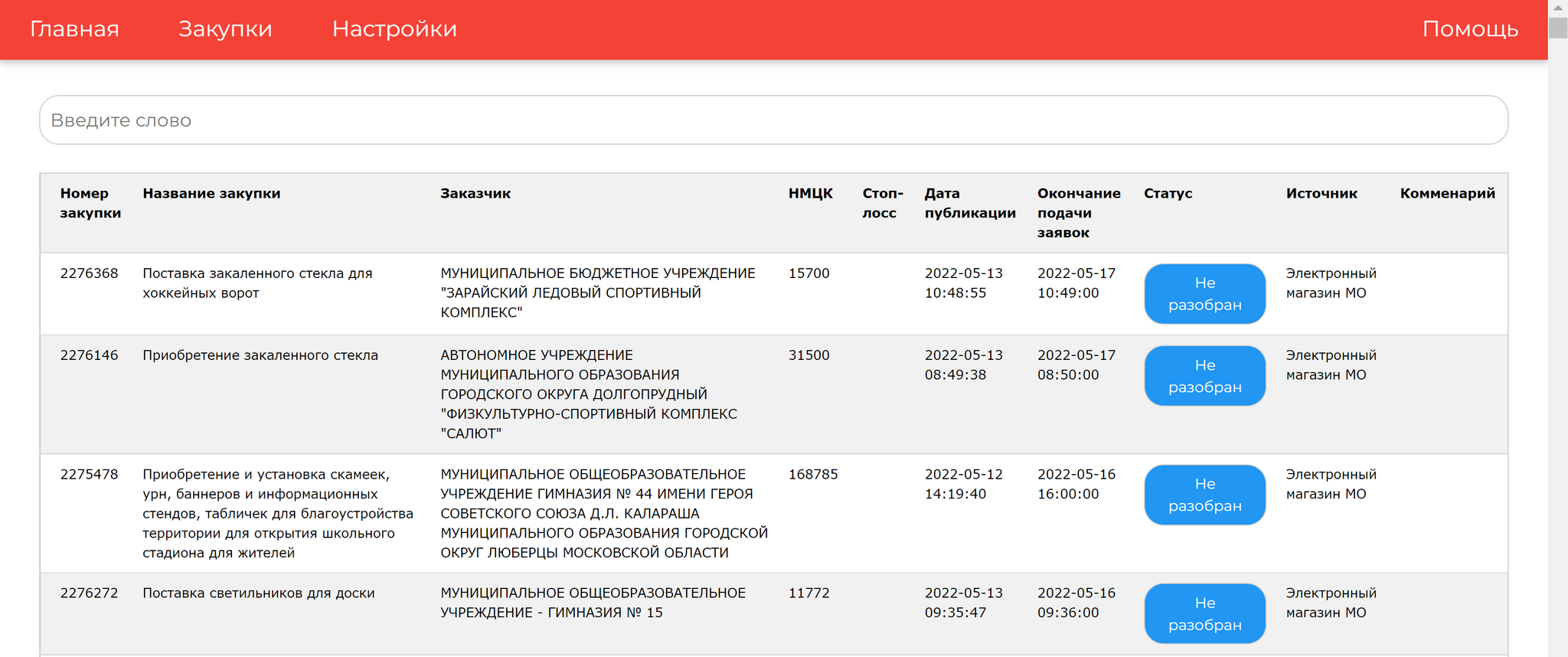This screenshot has height=657, width=1568.
Task: Click the Дата публикации column header
Action: [x=970, y=203]
